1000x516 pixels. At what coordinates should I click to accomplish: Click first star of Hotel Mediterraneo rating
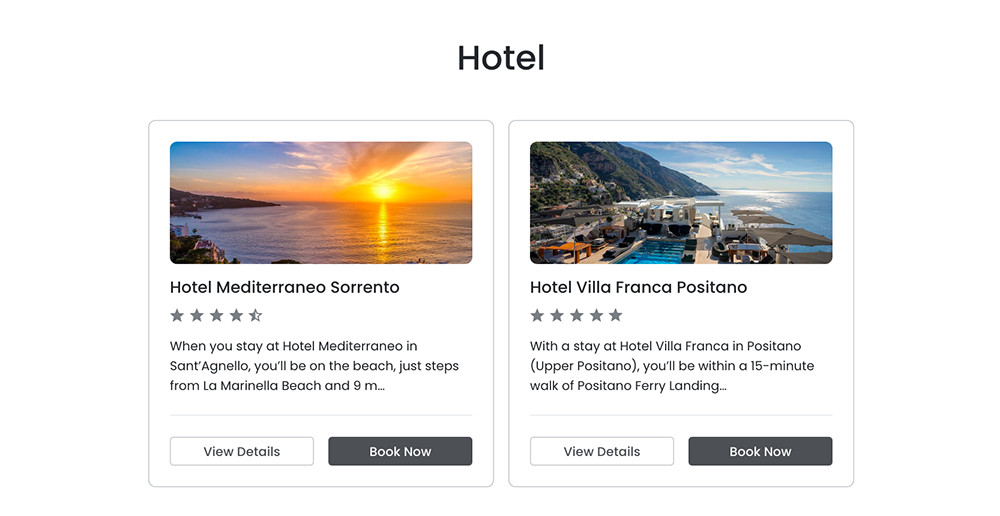click(177, 315)
